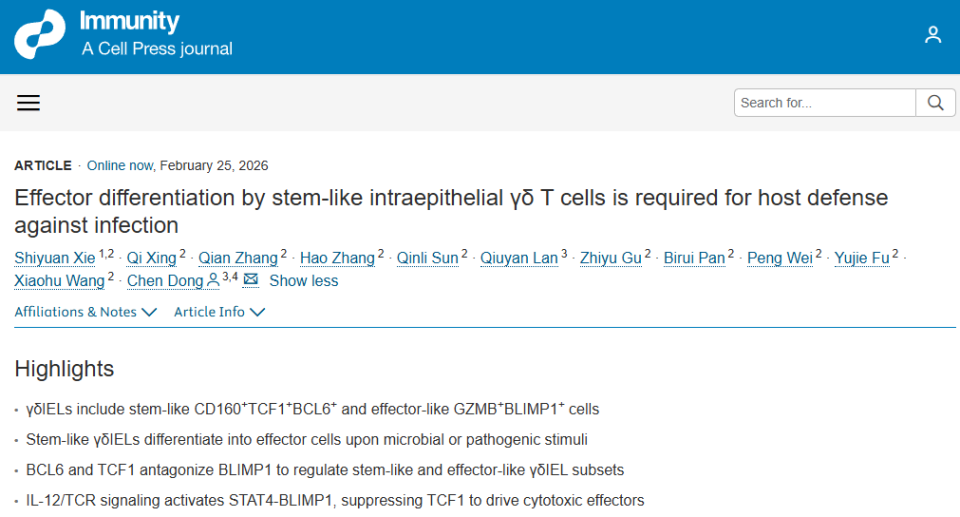The image size is (960, 517).
Task: Click author Xiaohu Wang's name
Action: coord(60,281)
